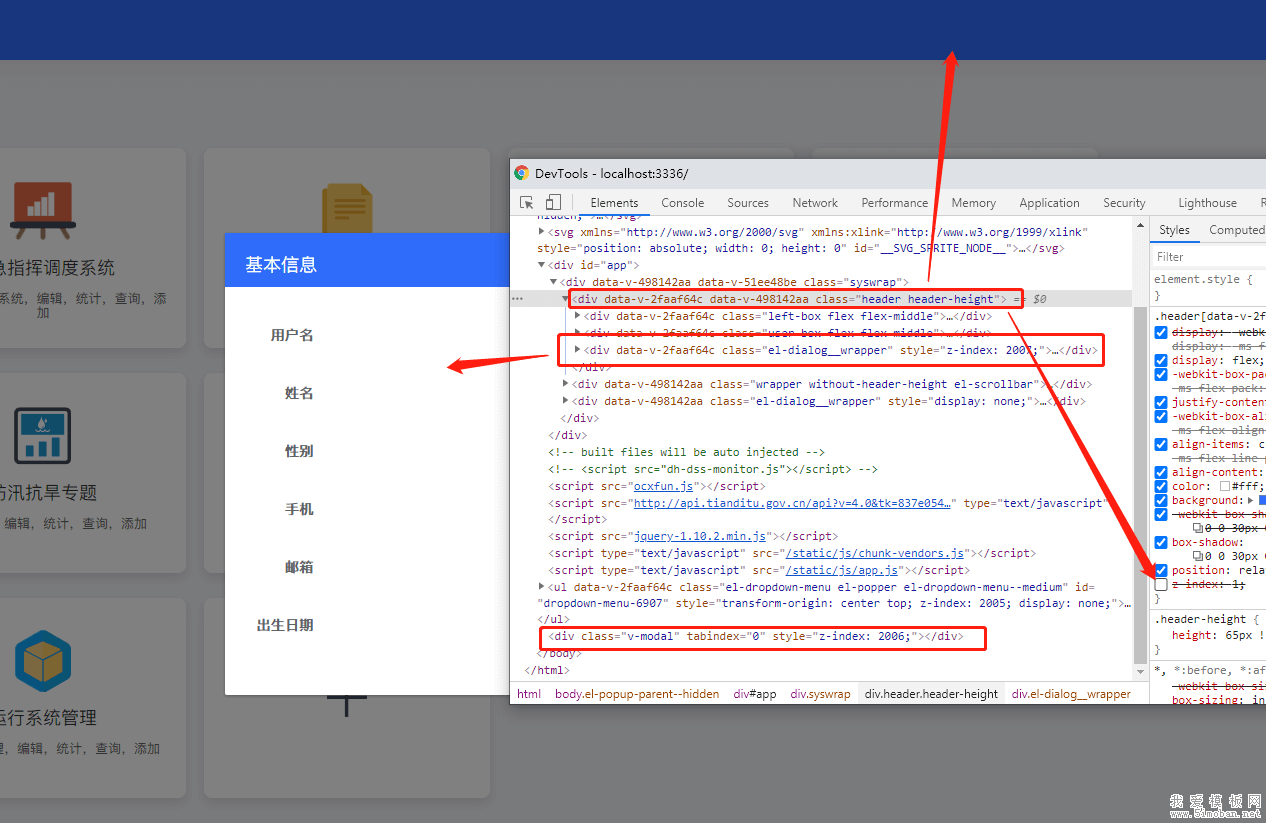
Task: Select body.el-popup-parent--hidden breadcrumb
Action: click(x=637, y=693)
